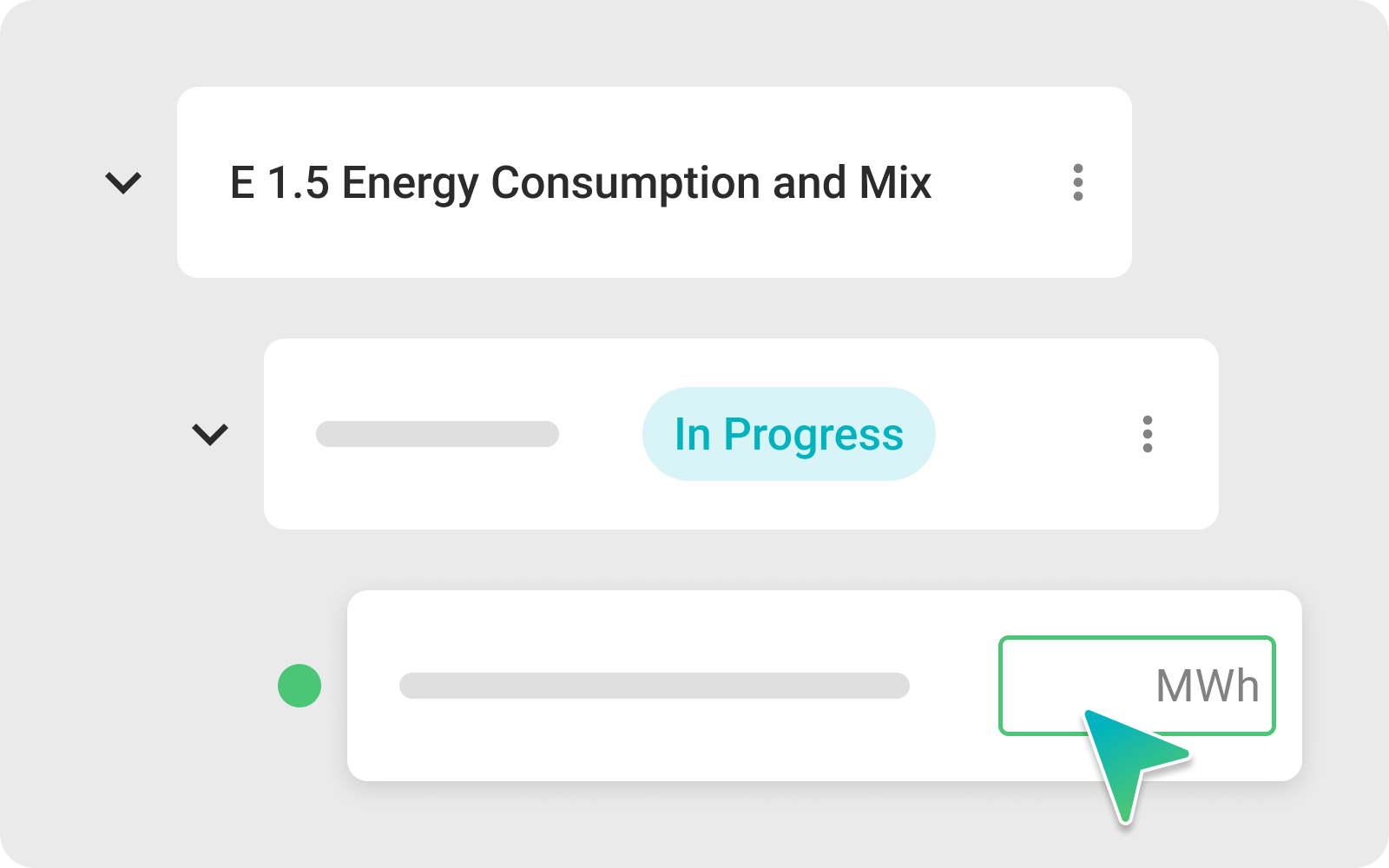Click the green status dot indicator
This screenshot has height=868, width=1389.
pos(300,686)
